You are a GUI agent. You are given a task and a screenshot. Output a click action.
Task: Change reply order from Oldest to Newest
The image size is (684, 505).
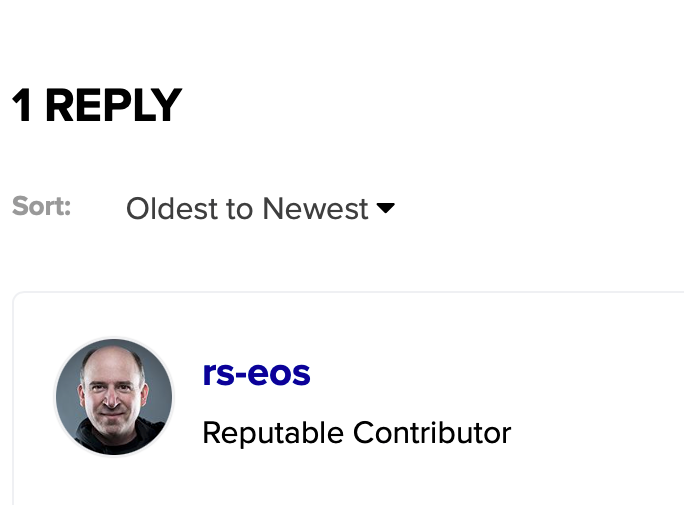[260, 209]
